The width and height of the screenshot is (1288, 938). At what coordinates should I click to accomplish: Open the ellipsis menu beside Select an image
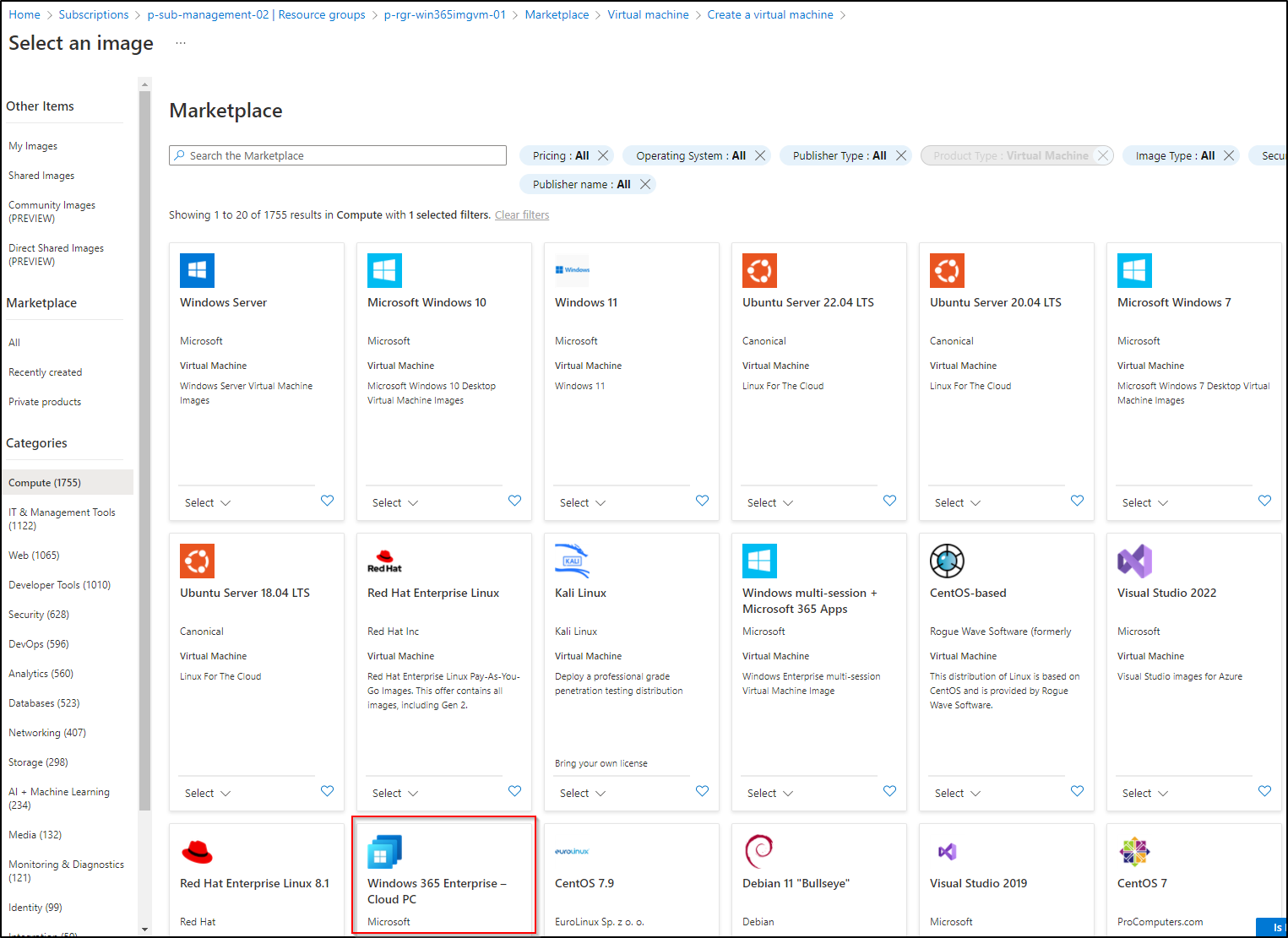pyautogui.click(x=180, y=43)
